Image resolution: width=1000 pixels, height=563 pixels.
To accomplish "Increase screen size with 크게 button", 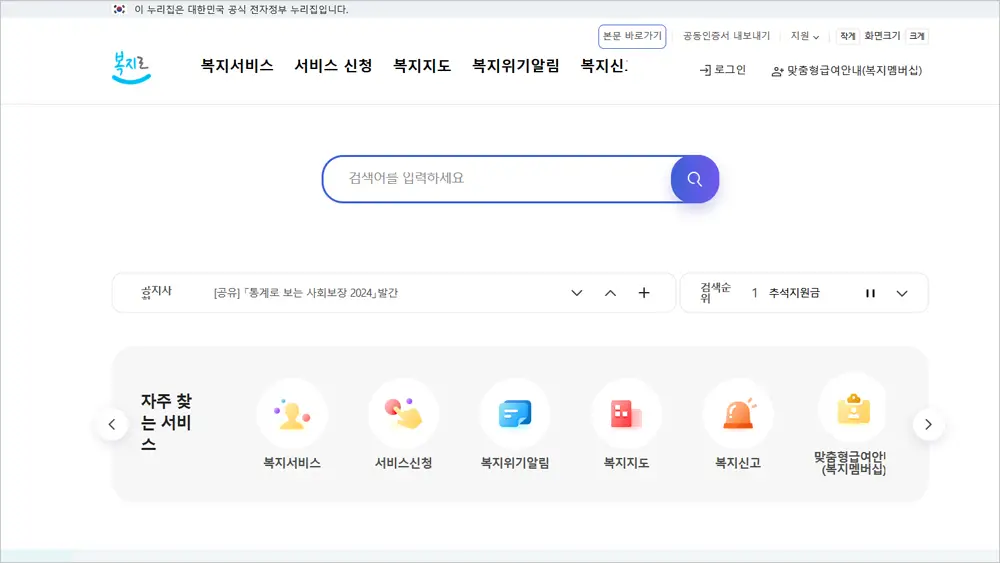I will point(916,36).
